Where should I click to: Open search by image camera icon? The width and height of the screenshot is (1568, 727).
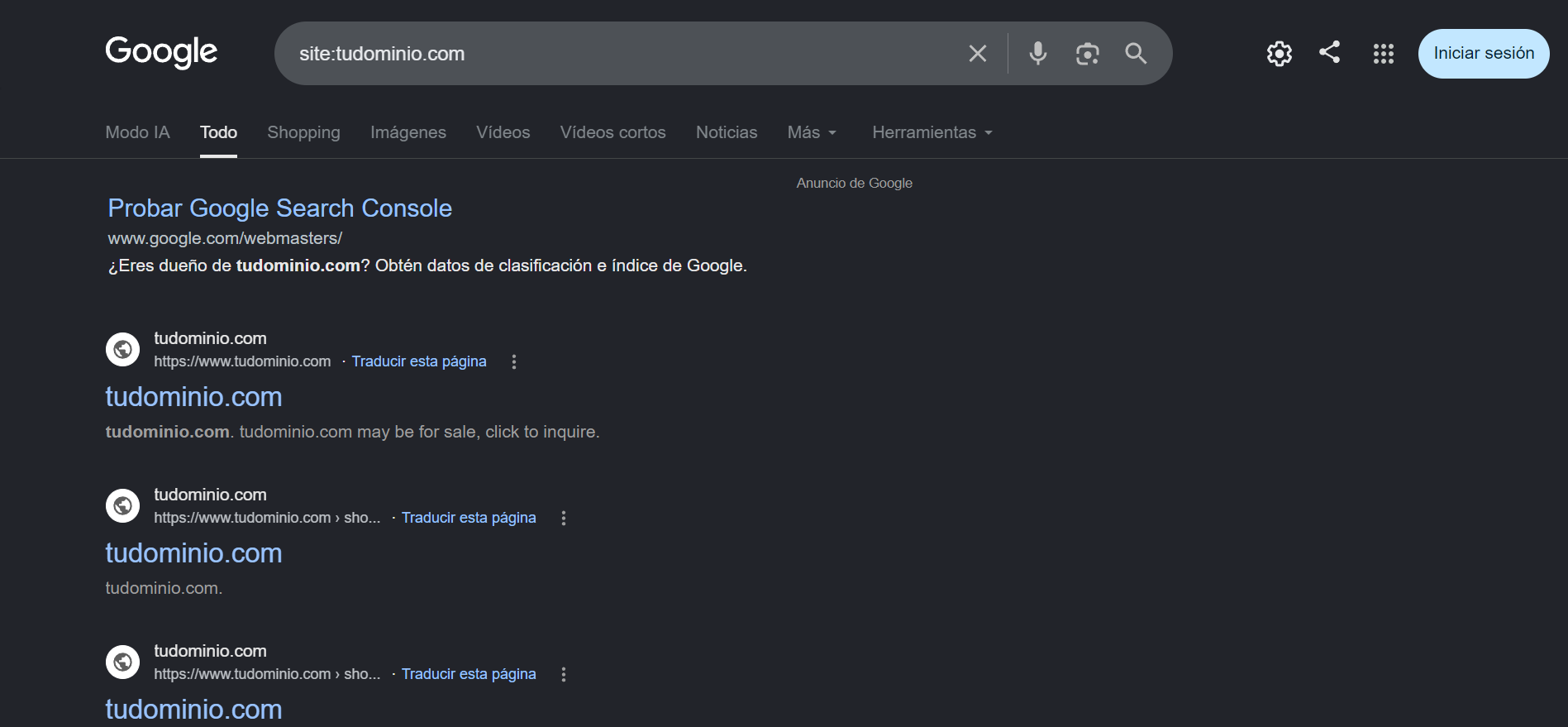(x=1087, y=54)
